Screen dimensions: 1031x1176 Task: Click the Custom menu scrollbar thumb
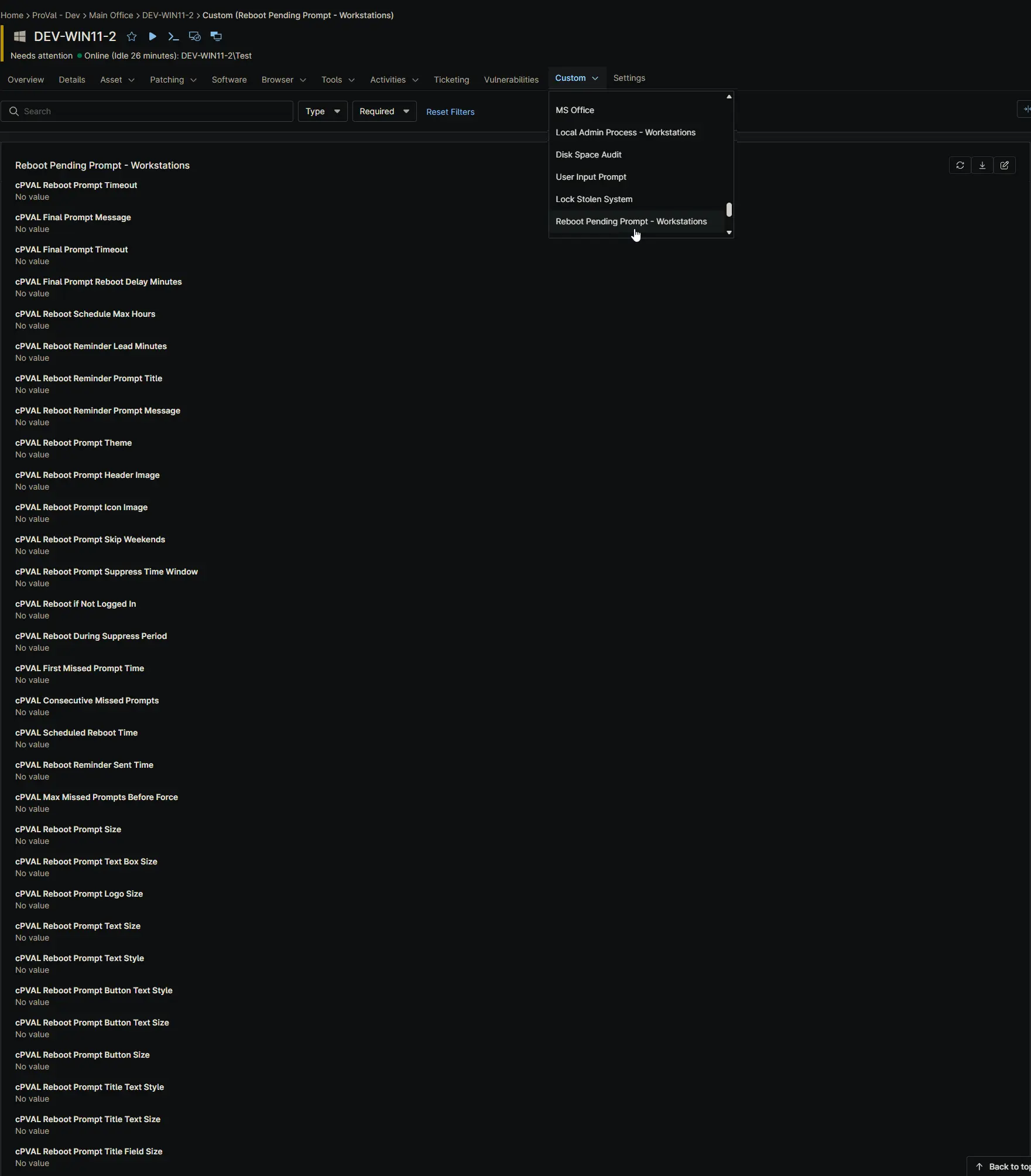click(x=729, y=210)
